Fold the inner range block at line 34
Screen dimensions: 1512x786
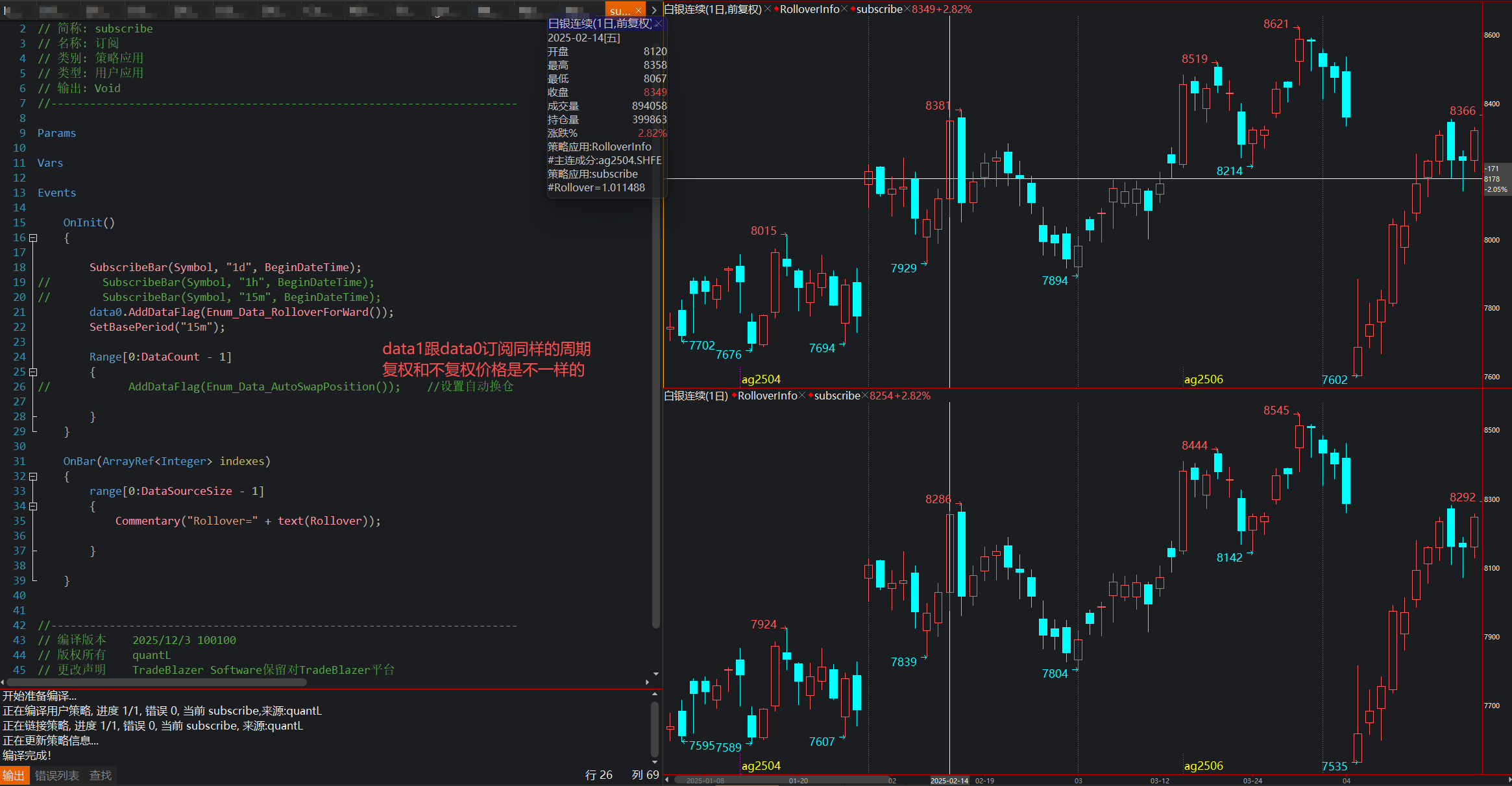point(33,506)
